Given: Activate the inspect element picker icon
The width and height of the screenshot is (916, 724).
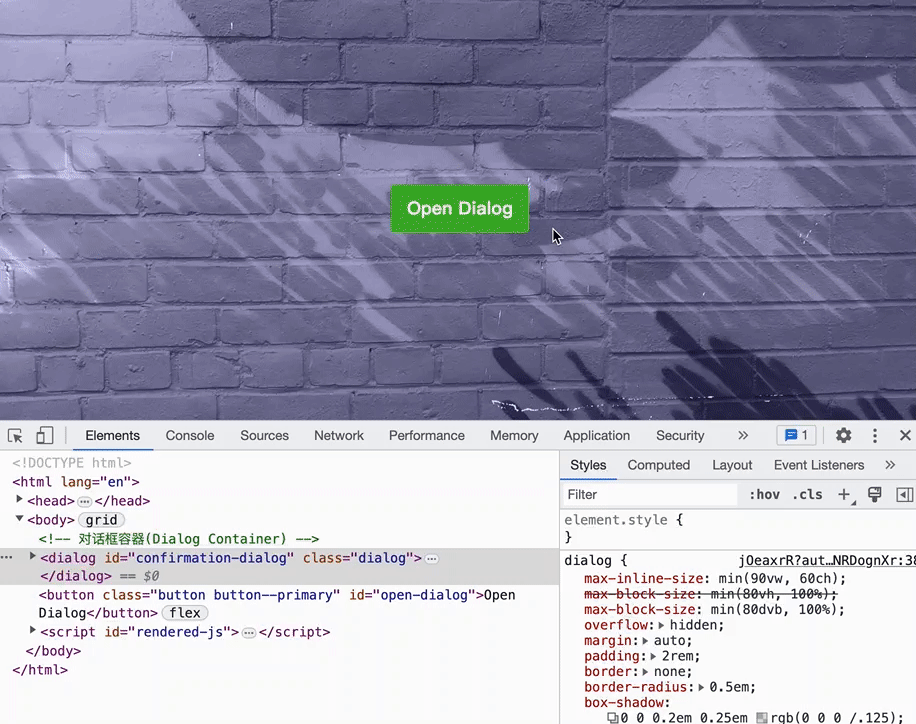Looking at the screenshot, I should pyautogui.click(x=15, y=435).
